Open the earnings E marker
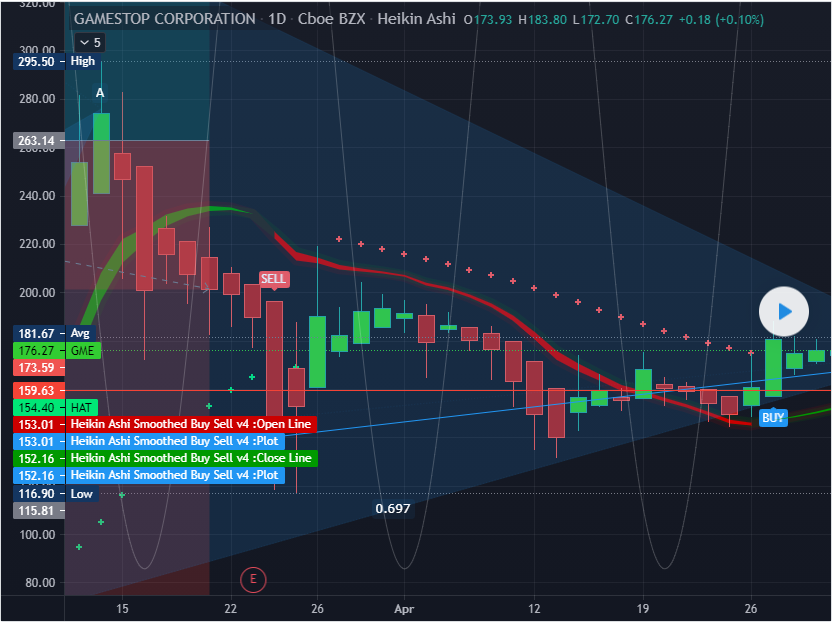The width and height of the screenshot is (832, 622). (x=253, y=578)
